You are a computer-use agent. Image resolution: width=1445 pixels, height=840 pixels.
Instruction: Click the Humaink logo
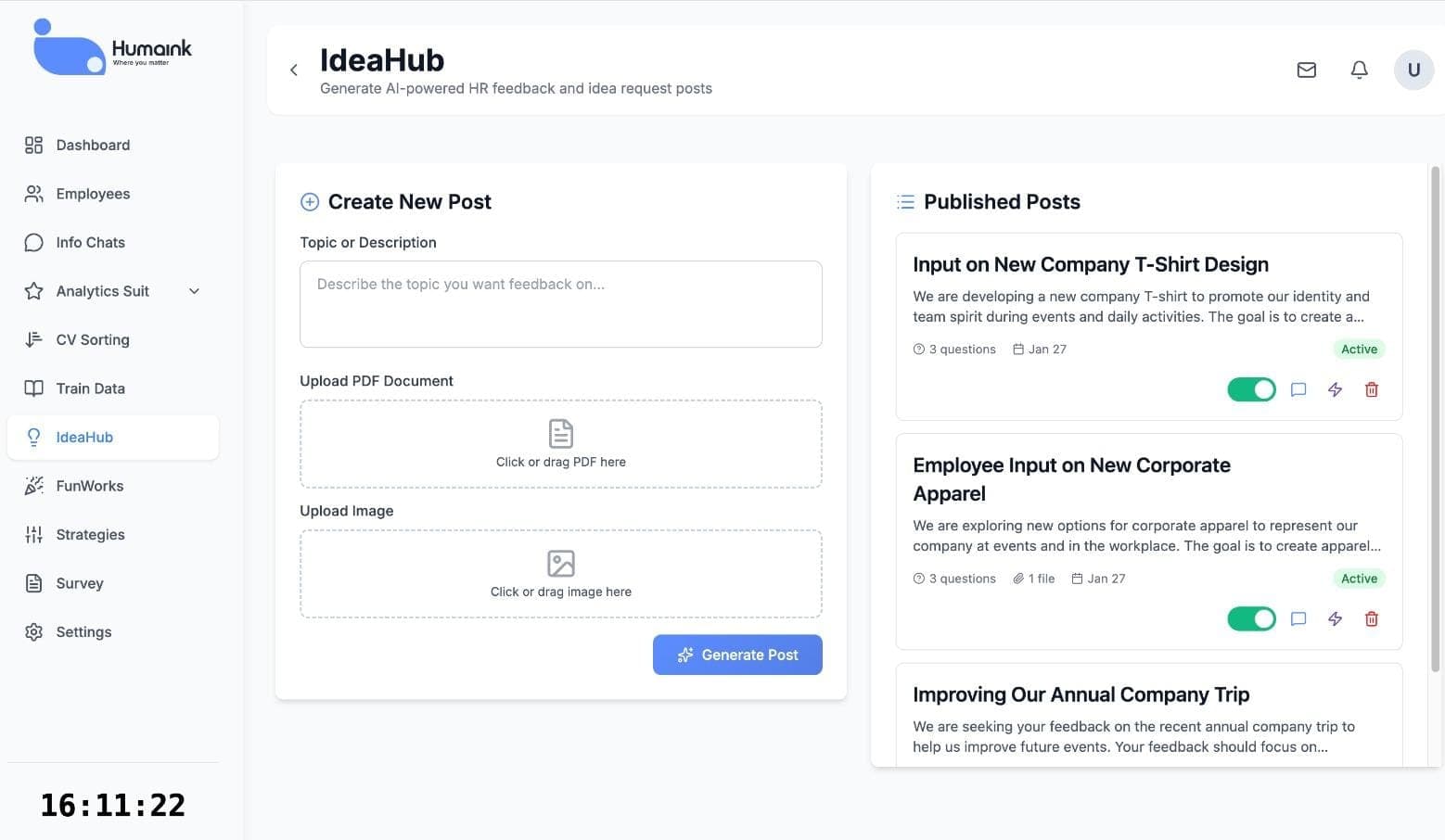pos(111,45)
